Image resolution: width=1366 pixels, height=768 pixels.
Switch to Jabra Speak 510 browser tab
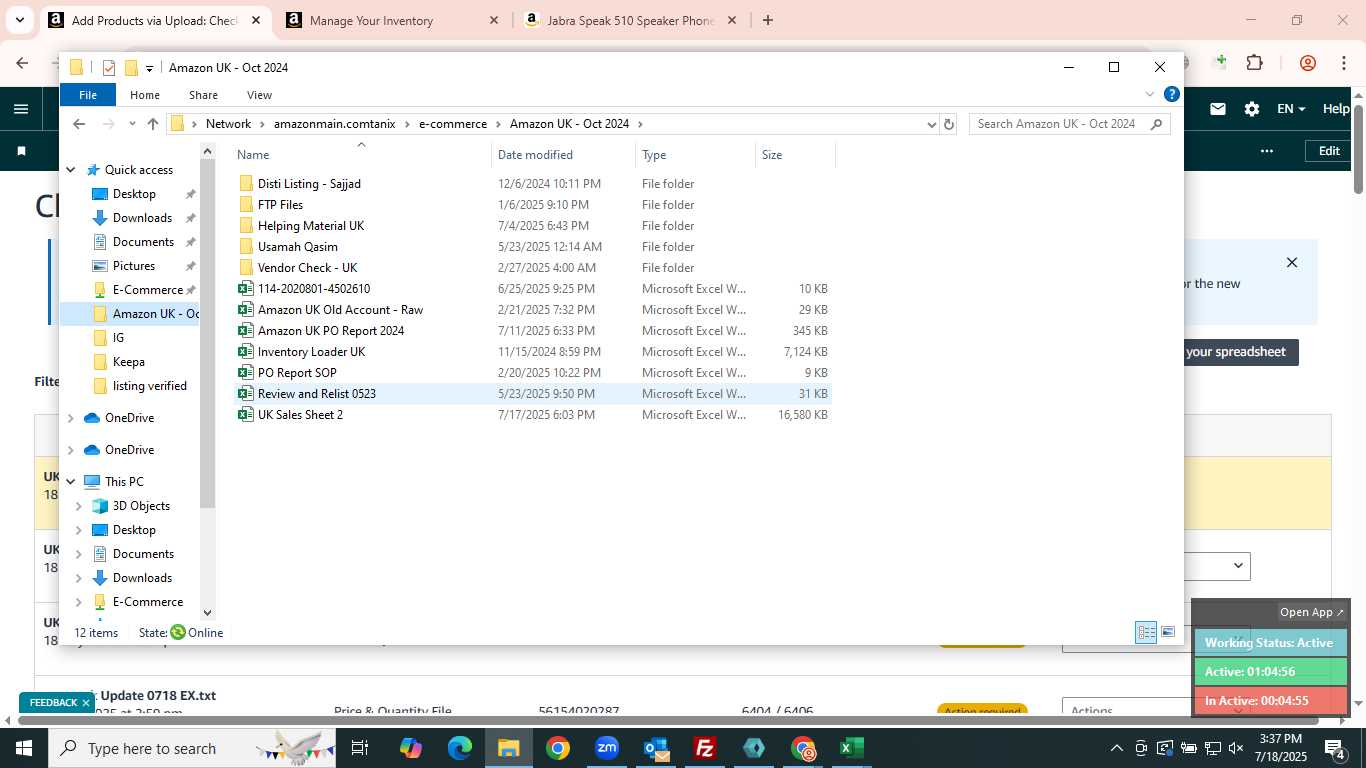630,20
